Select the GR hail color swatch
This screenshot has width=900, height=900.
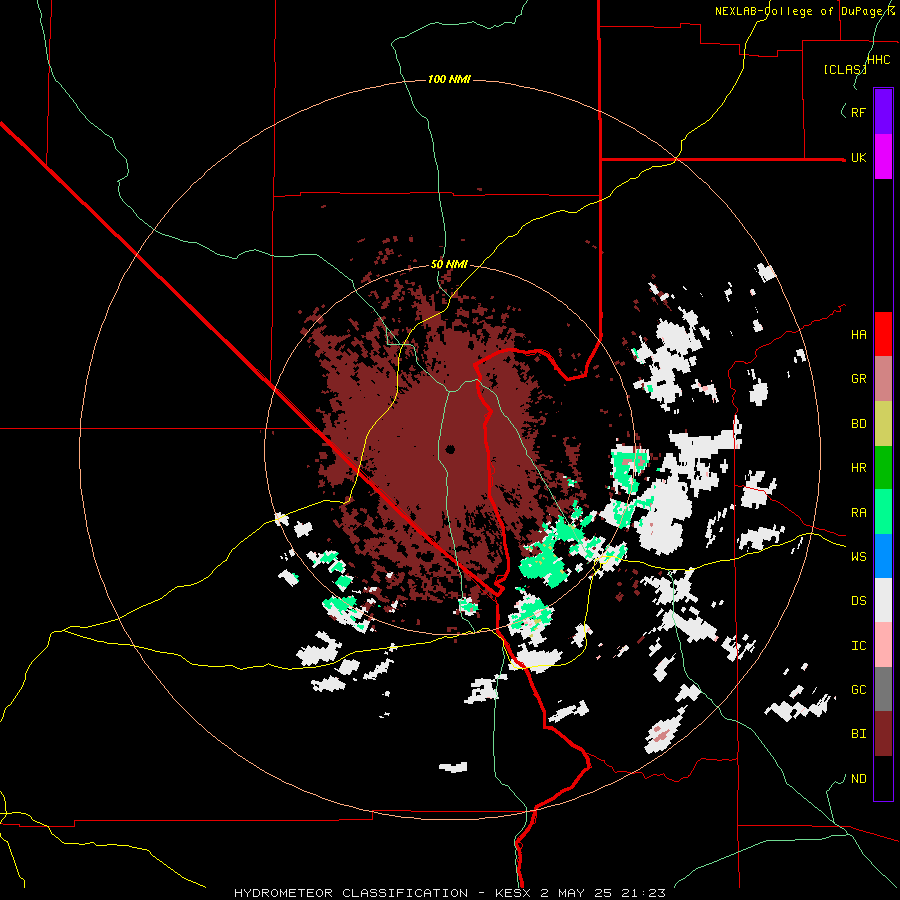pyautogui.click(x=883, y=378)
